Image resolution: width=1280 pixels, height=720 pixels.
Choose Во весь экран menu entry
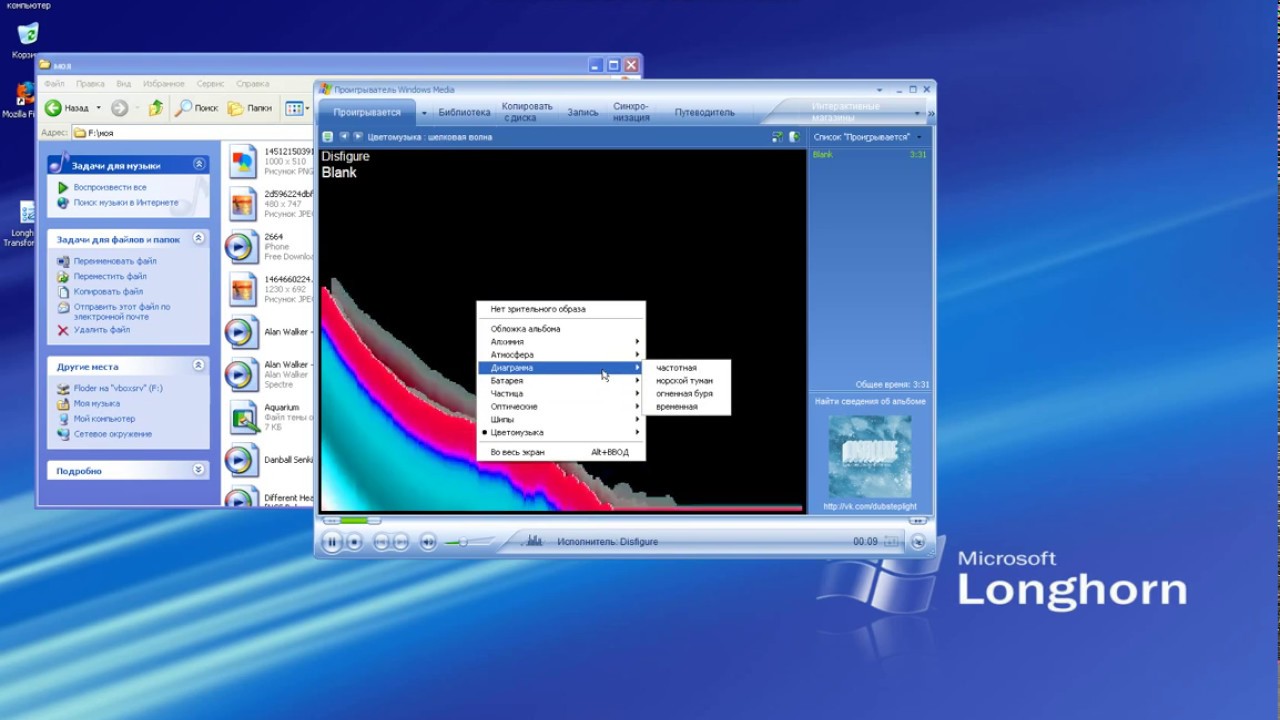[561, 452]
